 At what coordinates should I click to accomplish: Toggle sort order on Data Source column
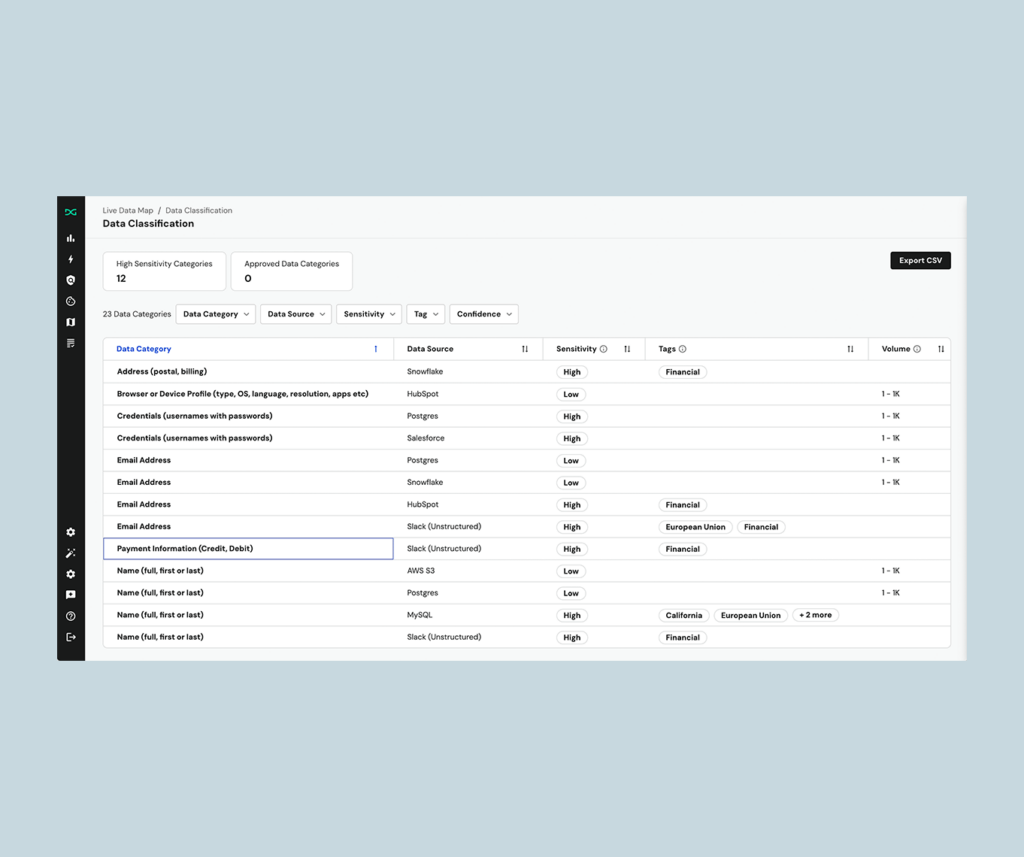click(525, 349)
